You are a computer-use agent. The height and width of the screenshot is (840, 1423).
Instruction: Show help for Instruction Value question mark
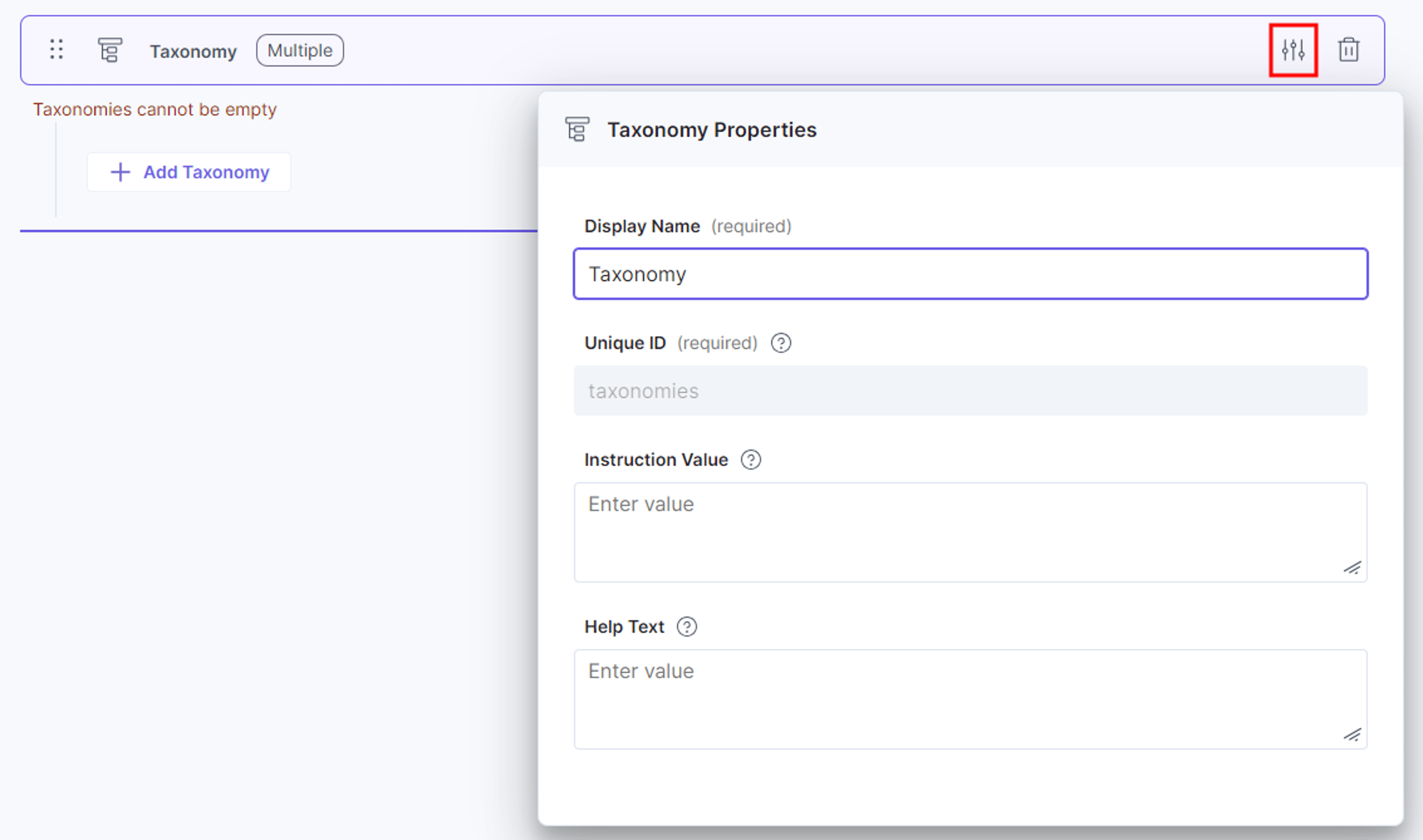pos(750,459)
